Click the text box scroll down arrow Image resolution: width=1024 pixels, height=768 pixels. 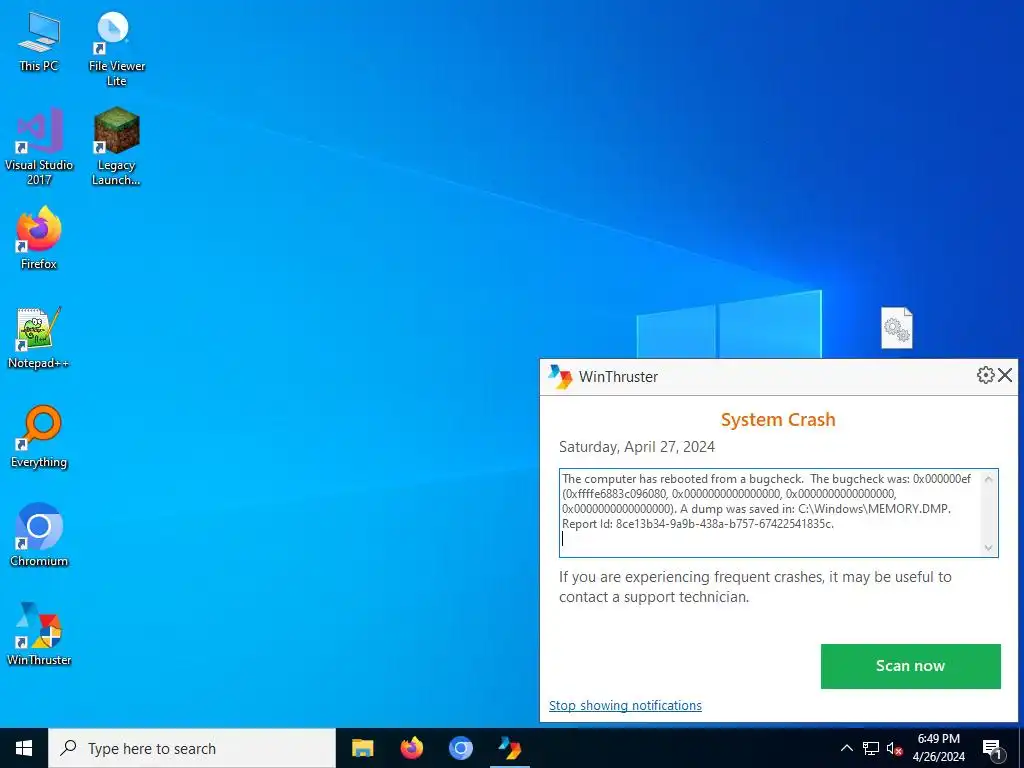click(x=989, y=548)
